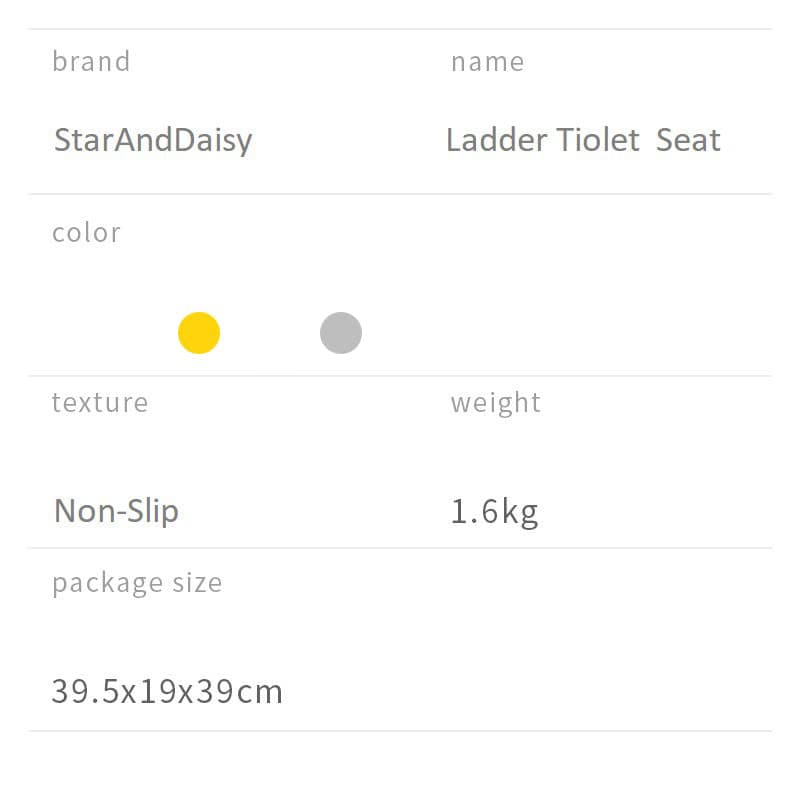Click the 'color' field label
This screenshot has height=790, width=790.
click(x=86, y=233)
